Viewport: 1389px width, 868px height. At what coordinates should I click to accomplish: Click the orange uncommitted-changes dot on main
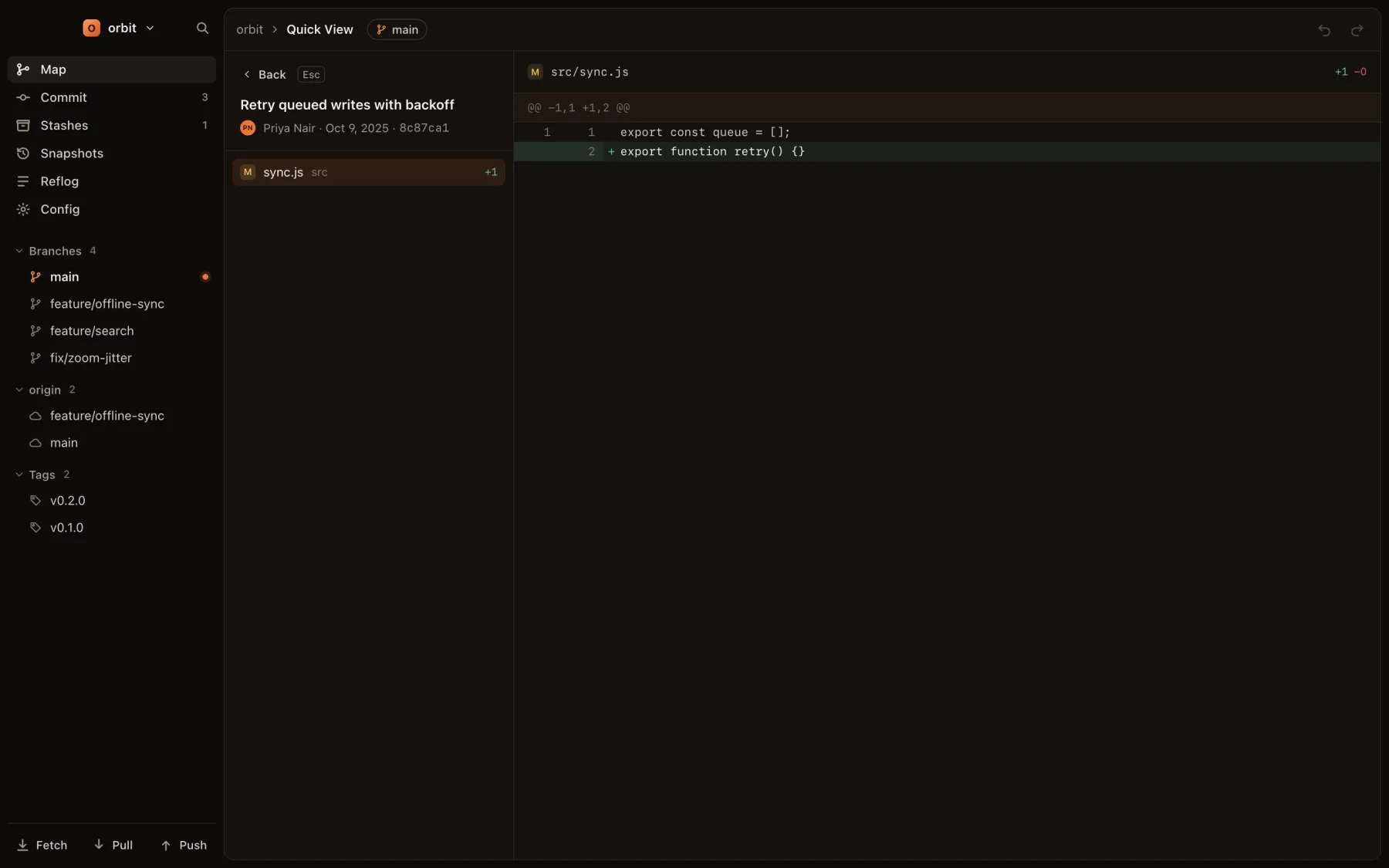tap(205, 277)
